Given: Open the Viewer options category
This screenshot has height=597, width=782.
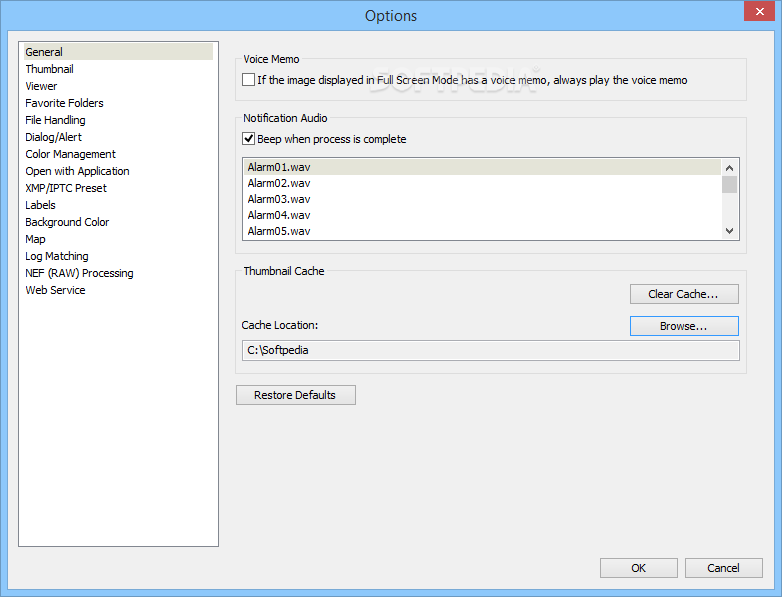Looking at the screenshot, I should pyautogui.click(x=118, y=86).
